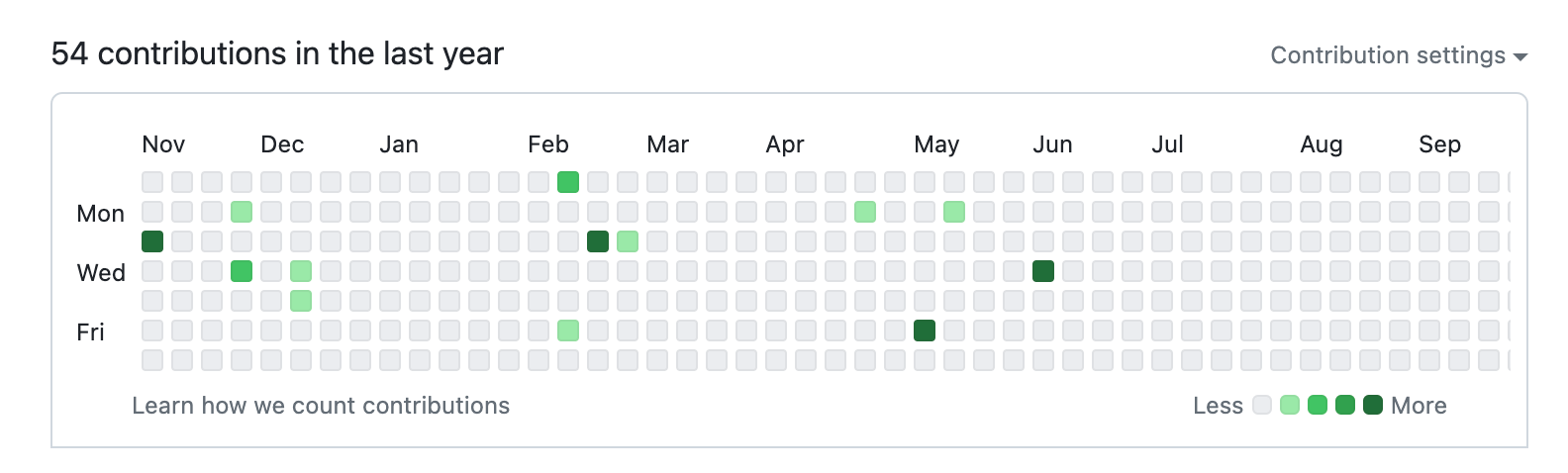
Task: Select the only green cell in Sunday row
Action: (x=568, y=182)
